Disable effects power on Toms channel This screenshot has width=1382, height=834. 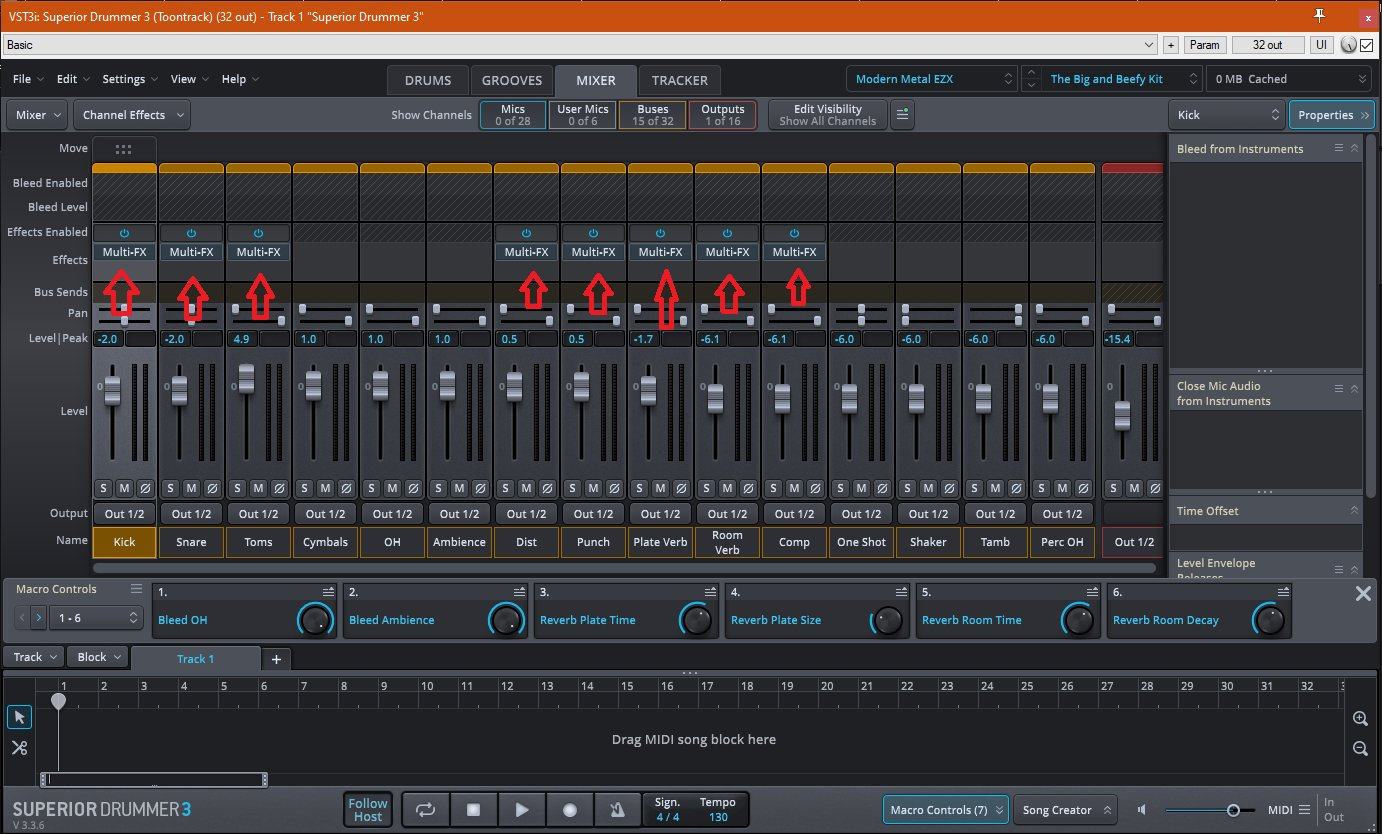258,233
